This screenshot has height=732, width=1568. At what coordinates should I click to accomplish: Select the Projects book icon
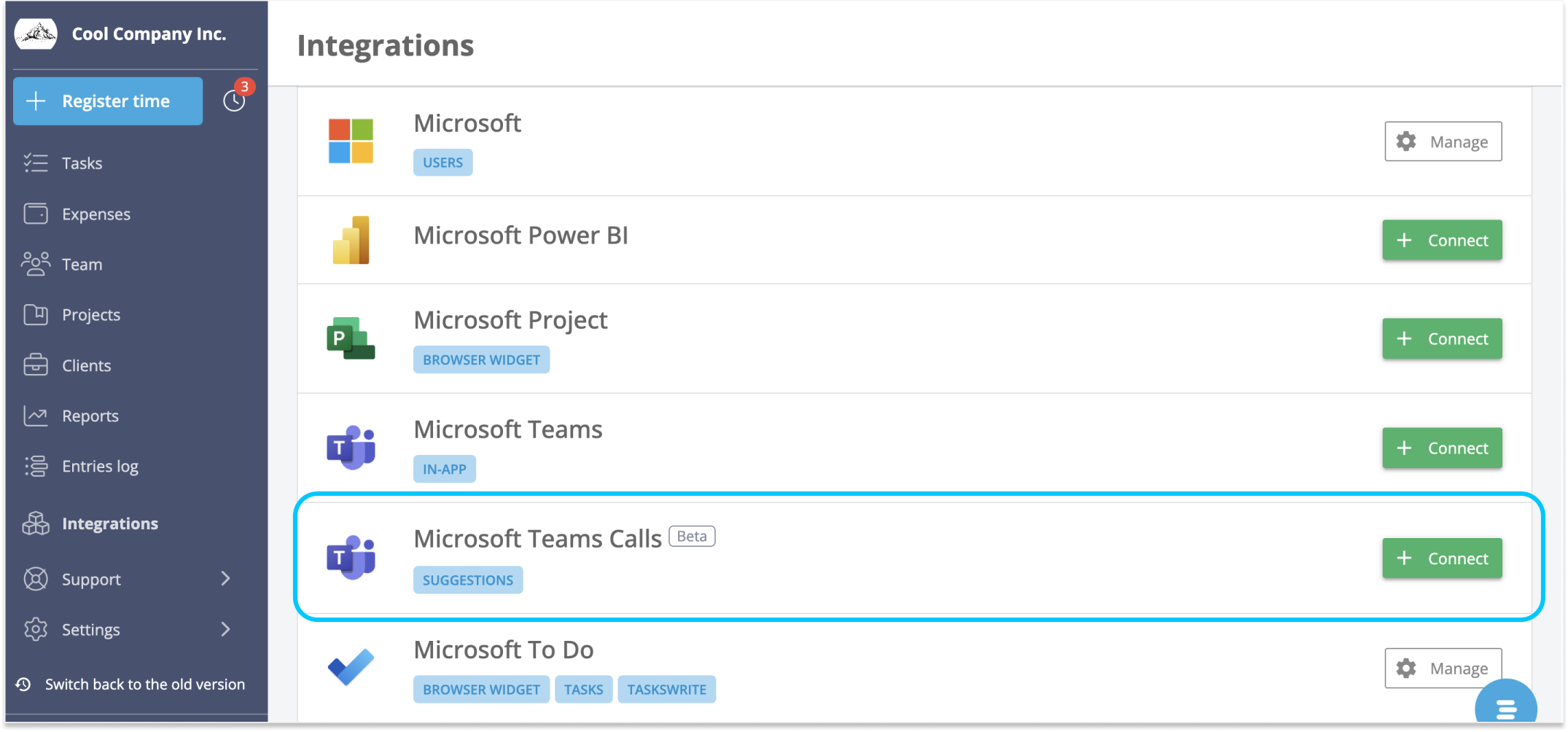click(34, 314)
